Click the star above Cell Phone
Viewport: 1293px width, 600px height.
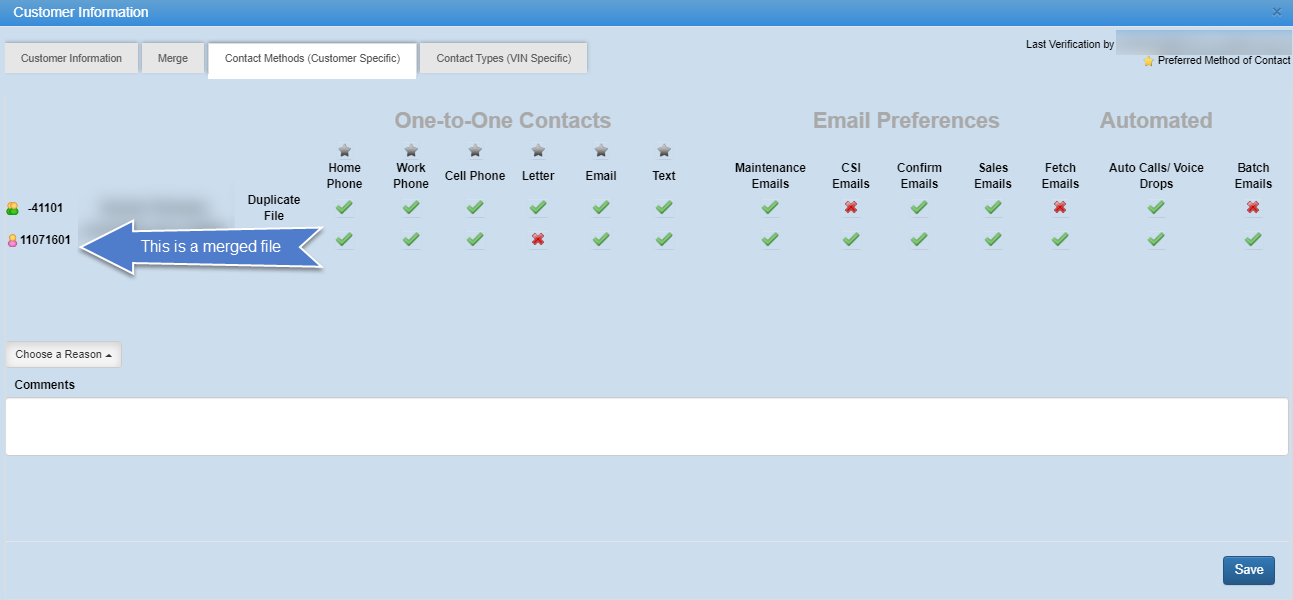coord(475,150)
